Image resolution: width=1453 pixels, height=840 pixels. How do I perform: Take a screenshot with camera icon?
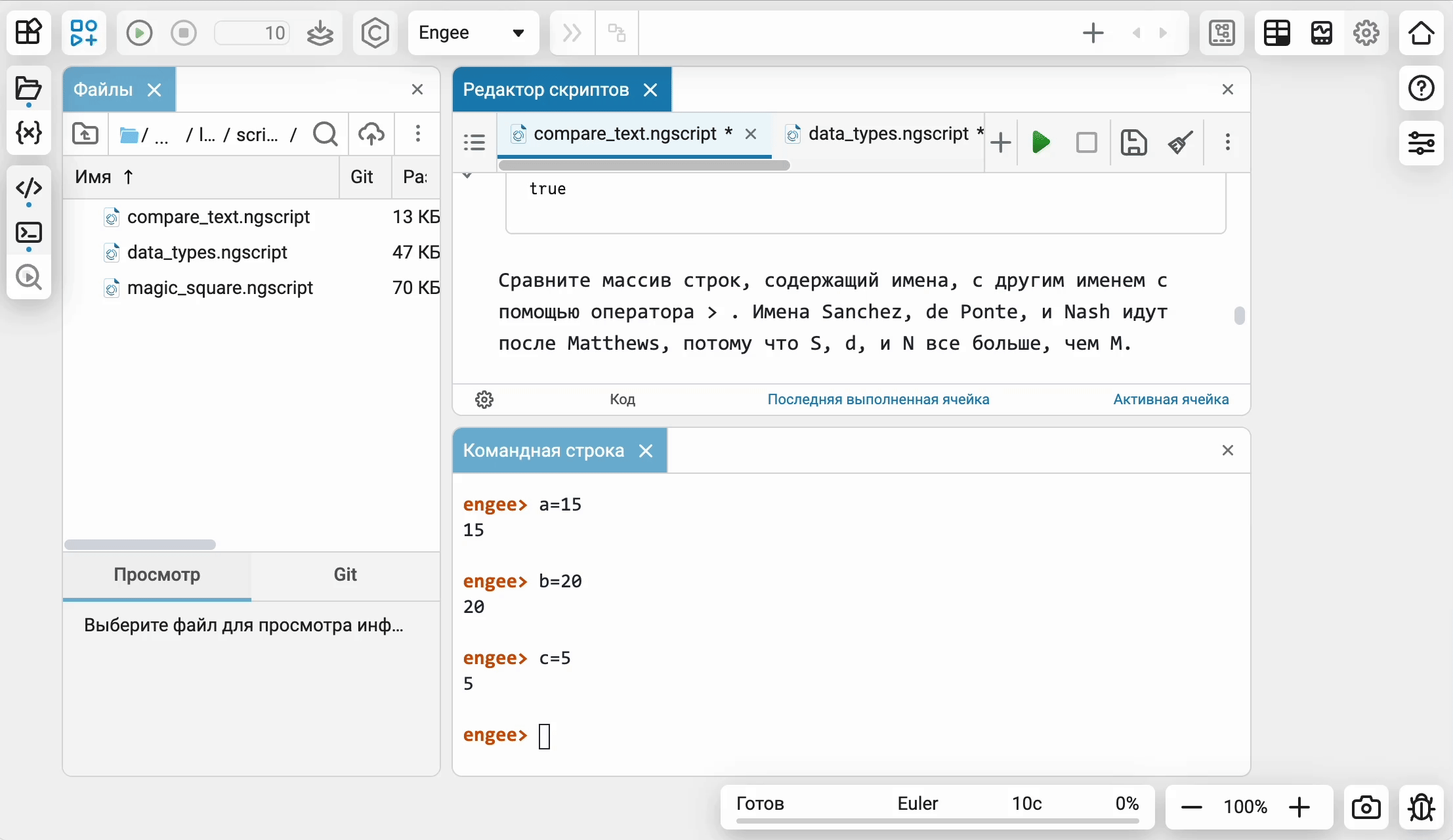[x=1366, y=807]
